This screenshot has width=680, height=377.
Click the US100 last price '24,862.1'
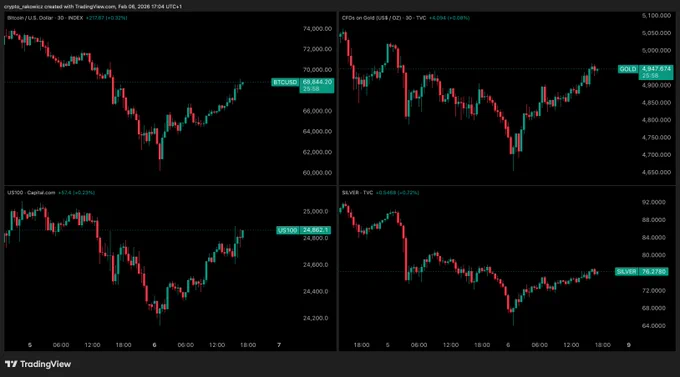316,230
